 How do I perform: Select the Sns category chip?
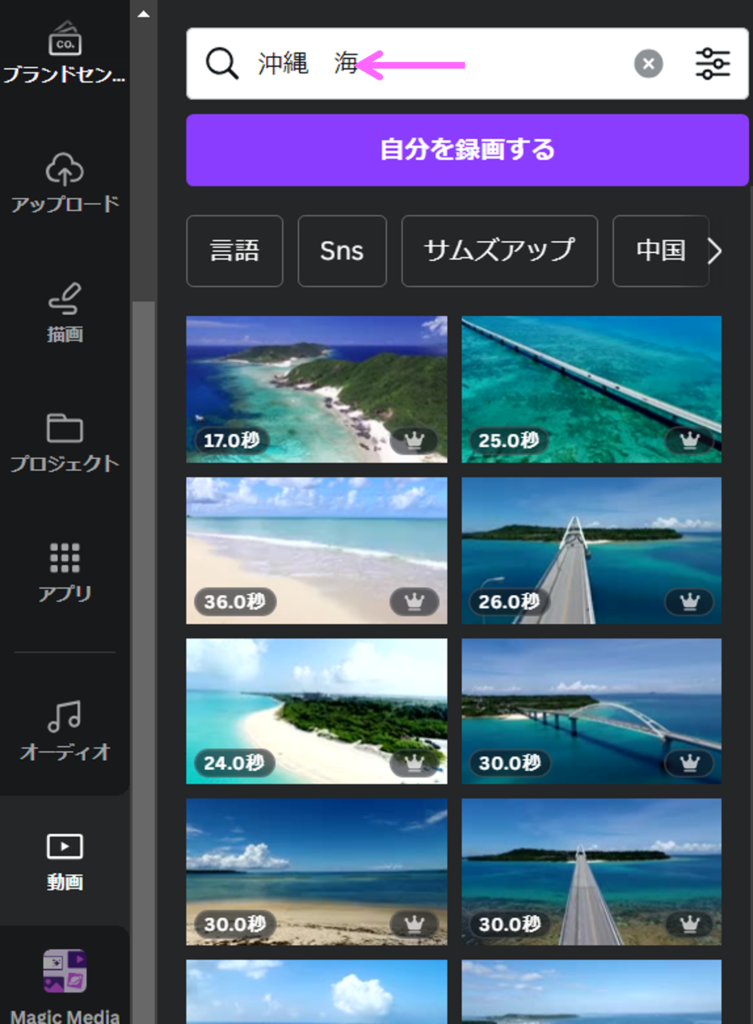click(x=342, y=251)
